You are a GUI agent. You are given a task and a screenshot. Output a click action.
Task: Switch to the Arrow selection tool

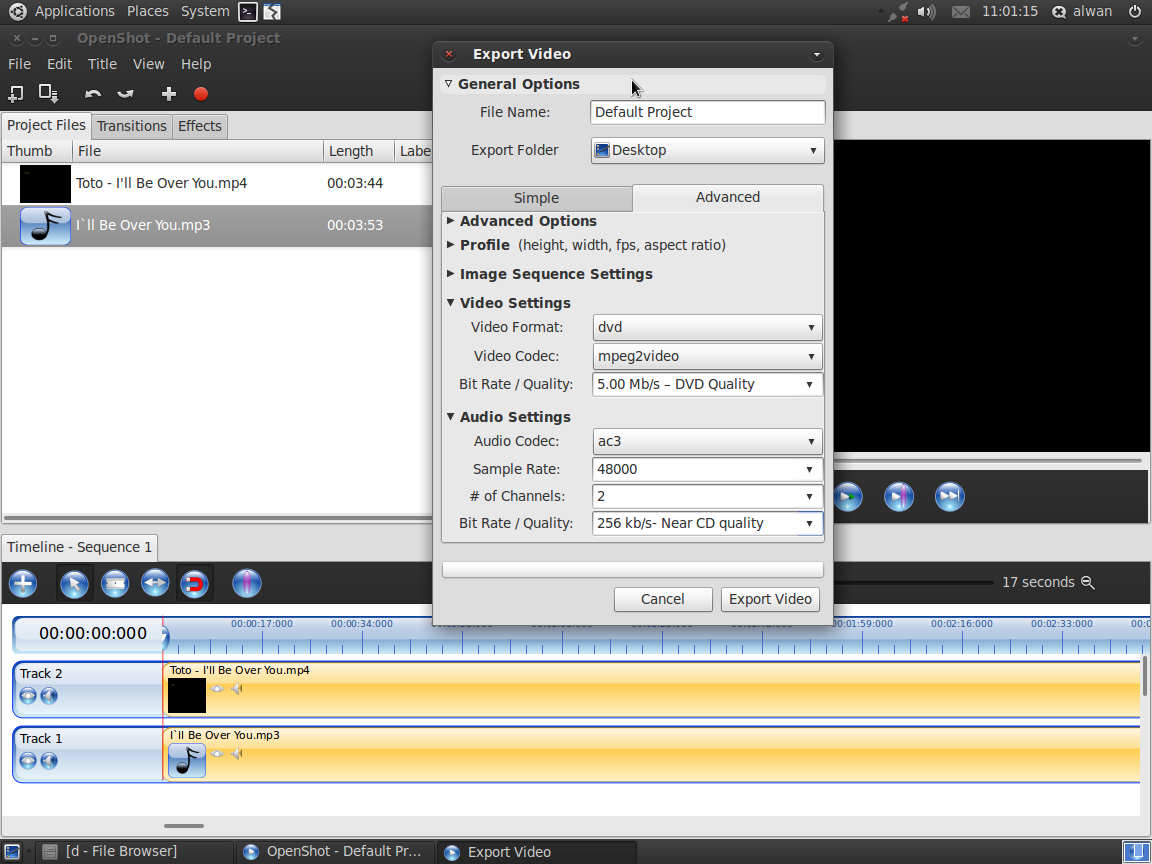[x=75, y=583]
